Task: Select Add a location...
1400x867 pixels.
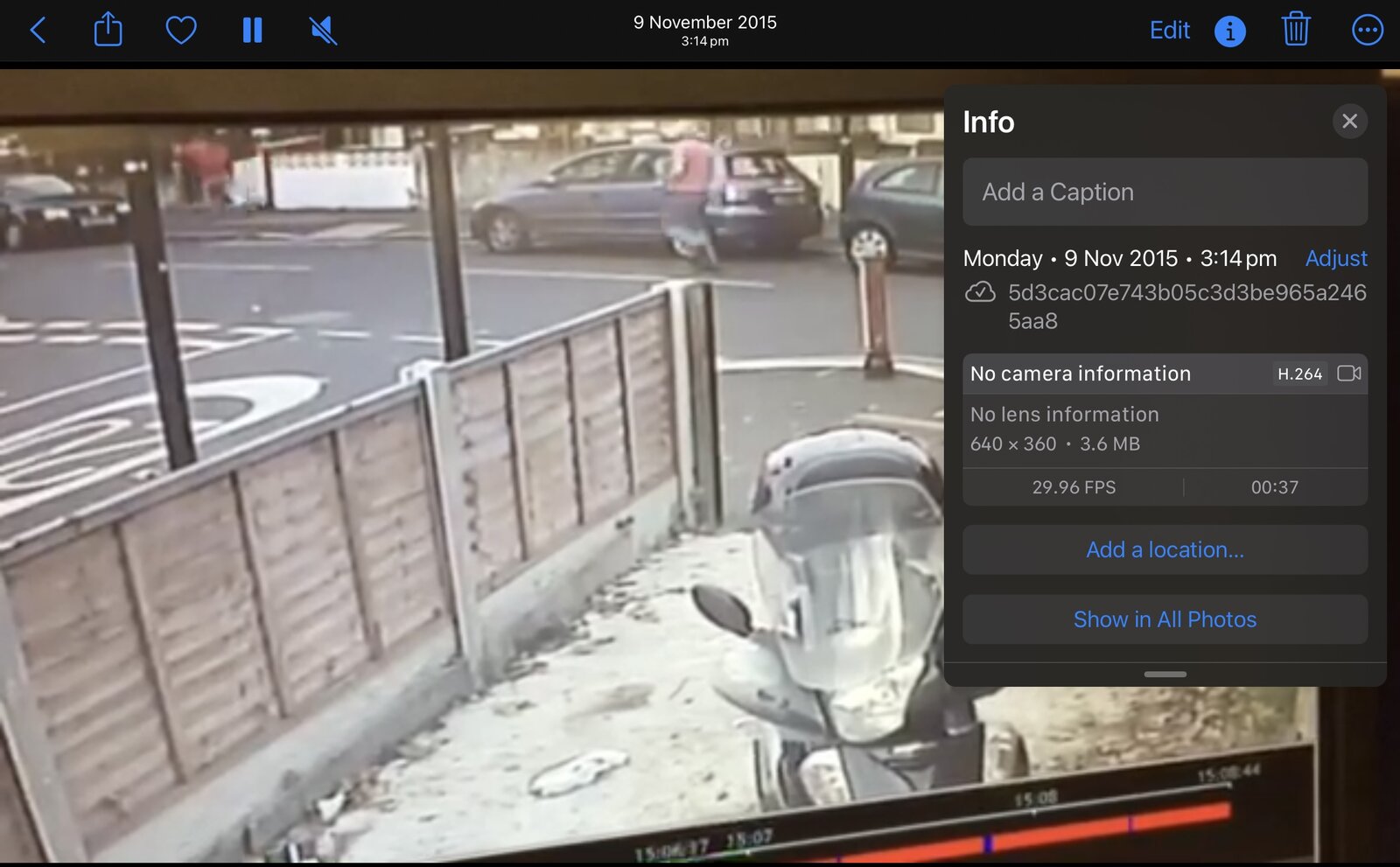Action: click(1165, 549)
